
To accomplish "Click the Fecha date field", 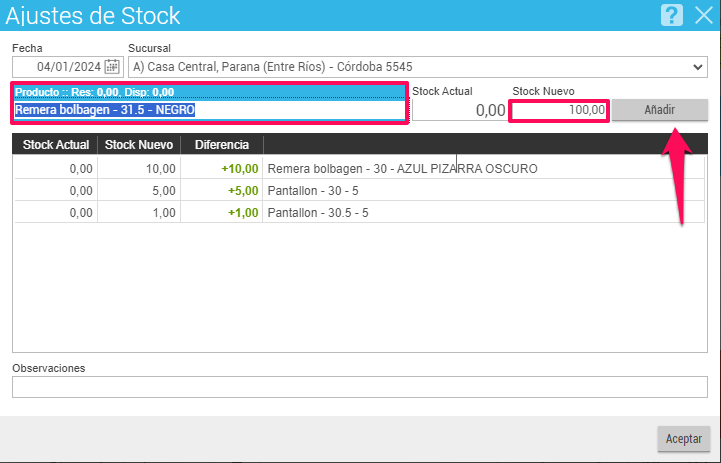I will (x=68, y=67).
